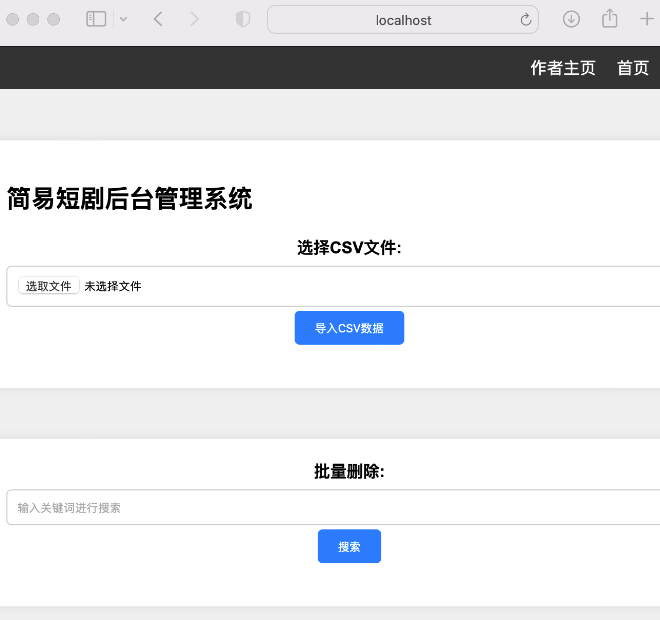The width and height of the screenshot is (660, 620).
Task: Open a new tab with plus icon
Action: pos(646,19)
